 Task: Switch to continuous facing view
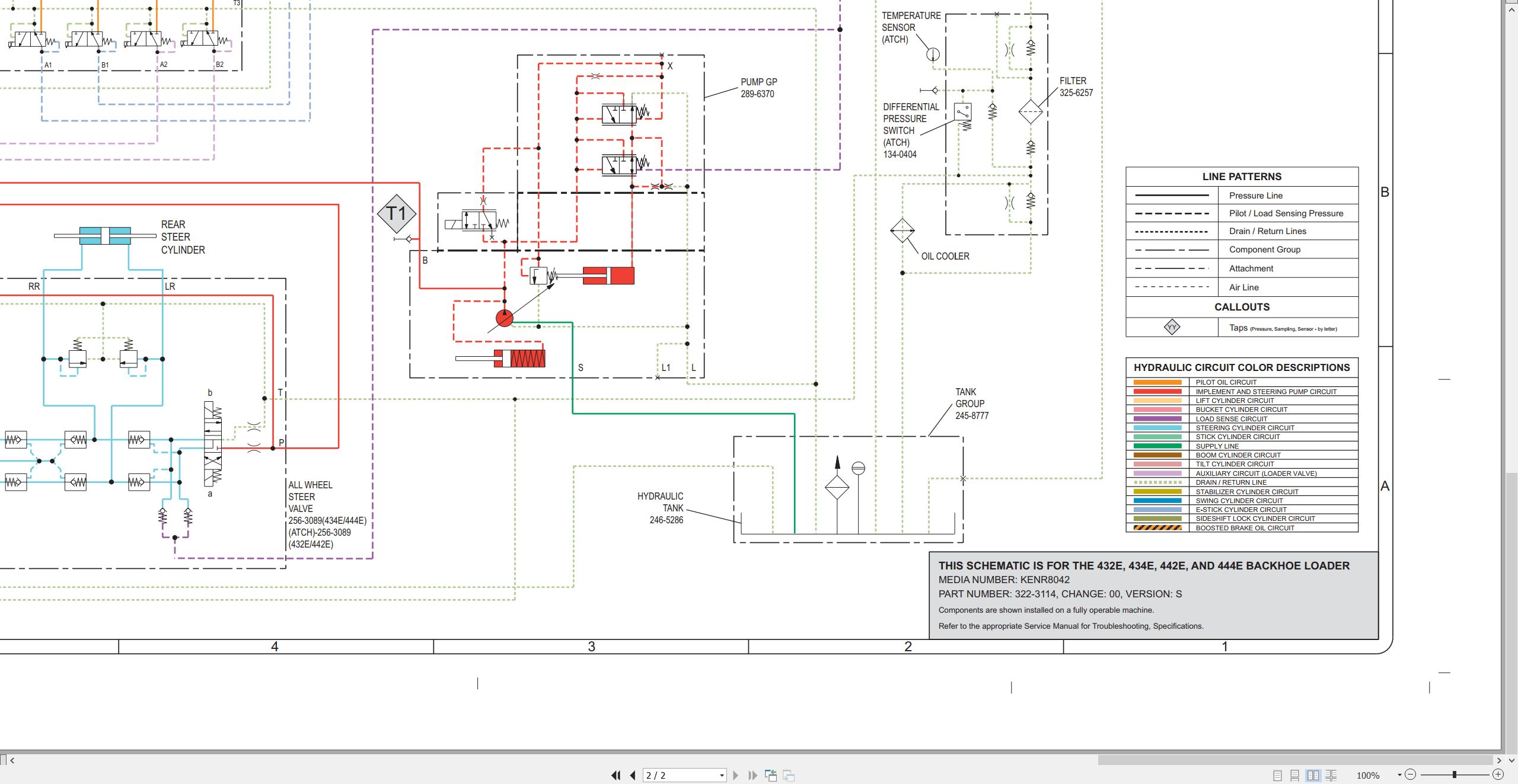1331,775
